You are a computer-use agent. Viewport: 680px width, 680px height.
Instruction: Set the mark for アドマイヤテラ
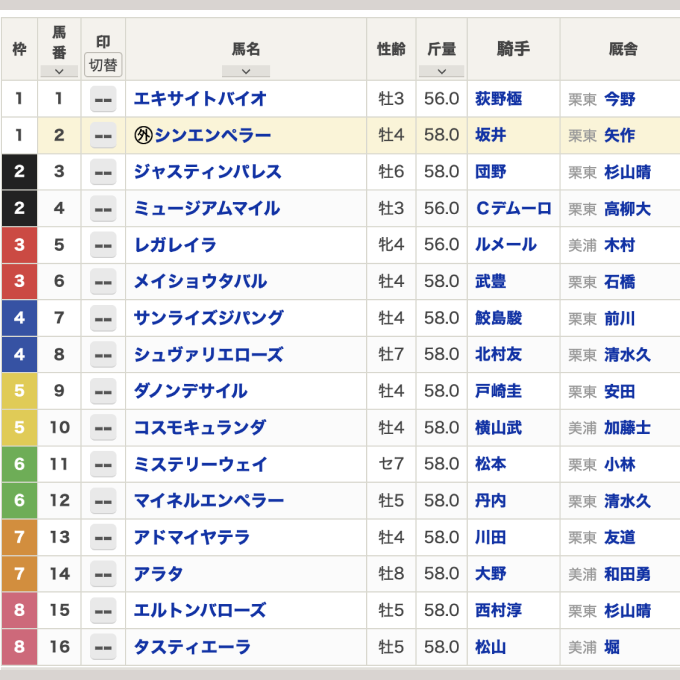pyautogui.click(x=102, y=537)
